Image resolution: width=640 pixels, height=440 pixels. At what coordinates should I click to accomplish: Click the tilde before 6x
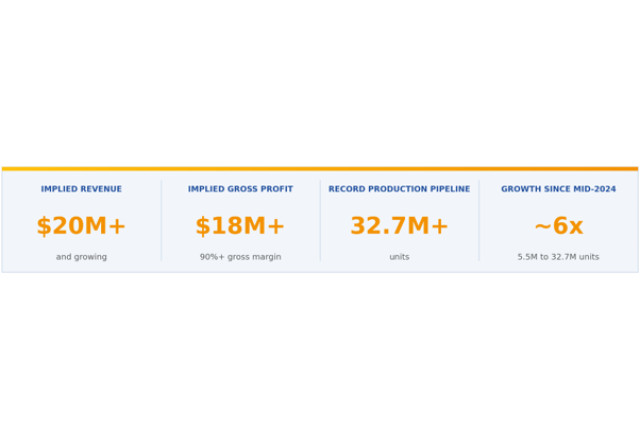click(x=543, y=227)
